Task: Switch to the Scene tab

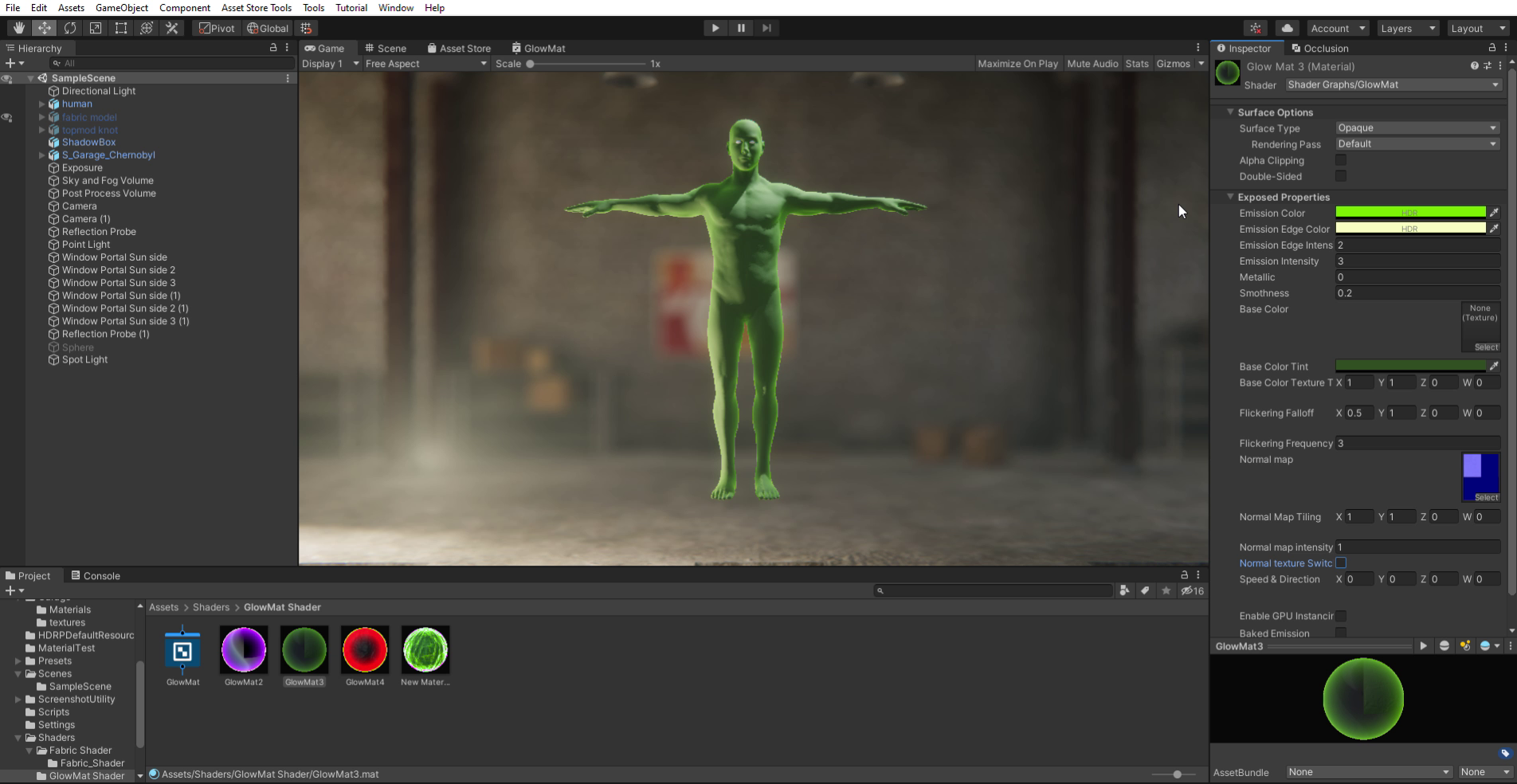Action: (x=386, y=48)
